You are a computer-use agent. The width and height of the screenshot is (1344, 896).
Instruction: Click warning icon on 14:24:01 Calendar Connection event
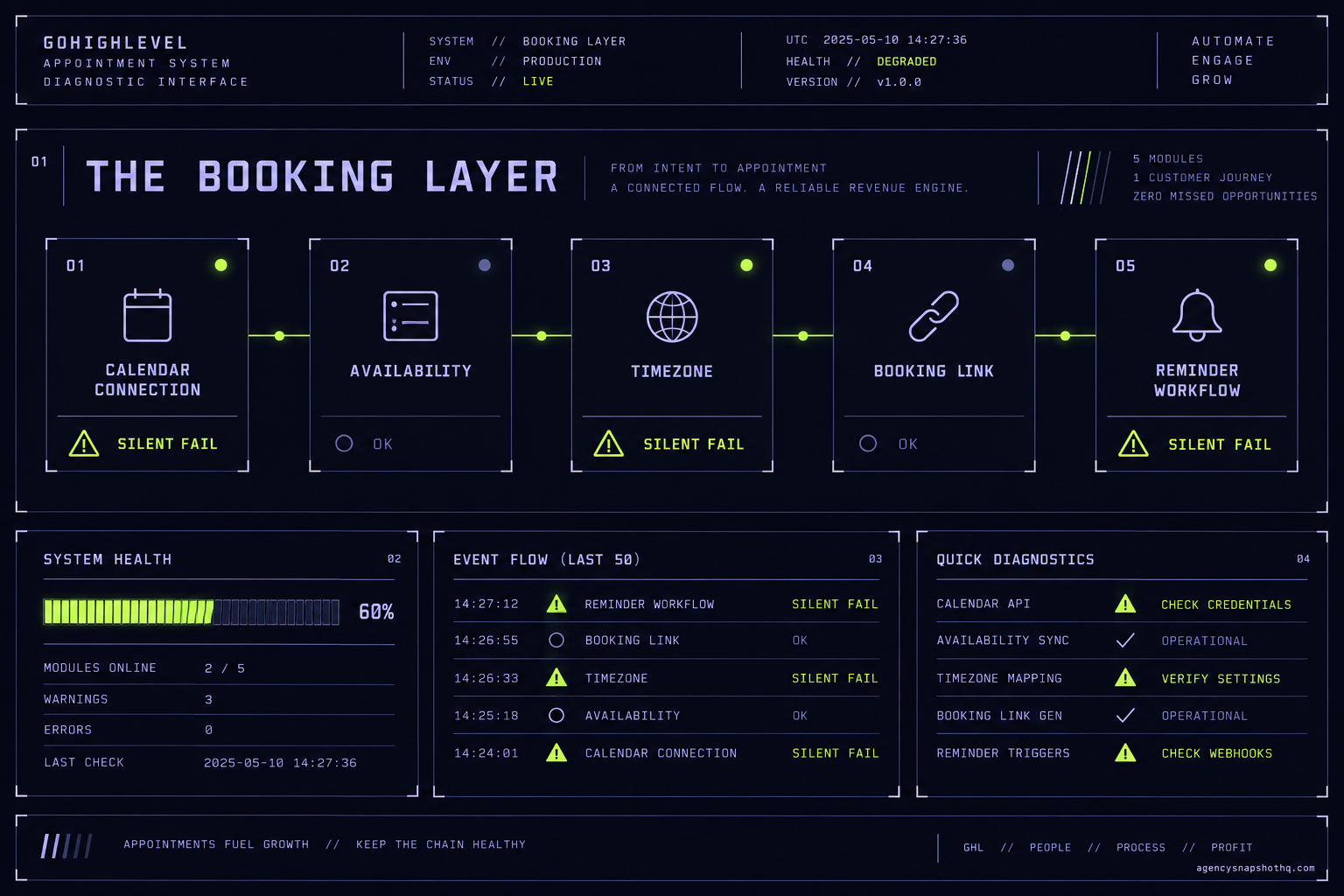click(556, 752)
